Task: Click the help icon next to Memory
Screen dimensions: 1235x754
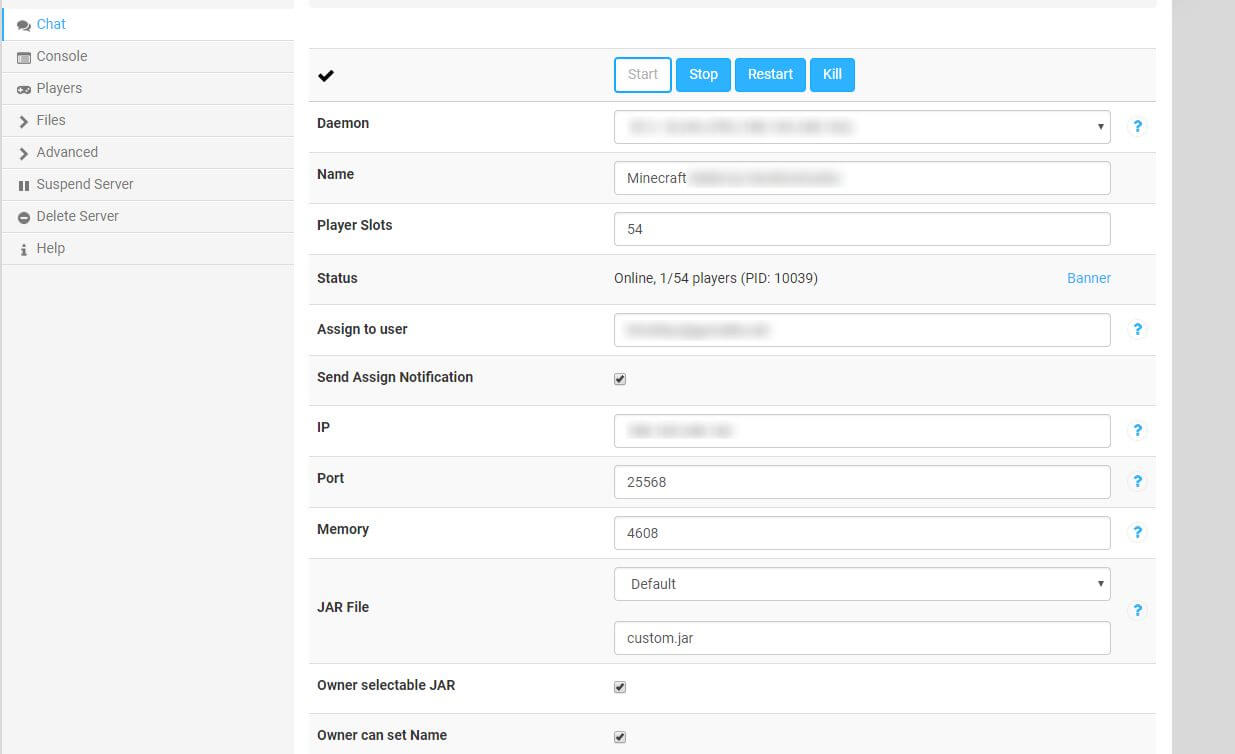Action: pyautogui.click(x=1137, y=532)
